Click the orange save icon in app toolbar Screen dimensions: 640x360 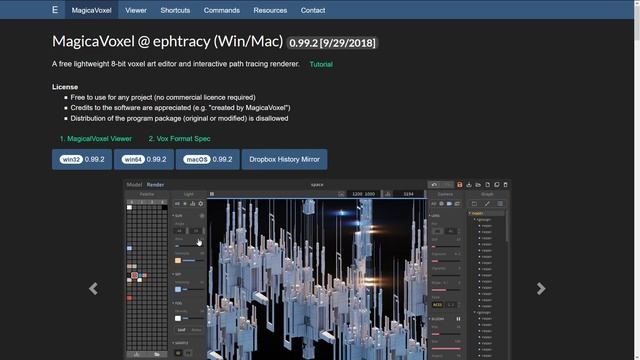(460, 185)
